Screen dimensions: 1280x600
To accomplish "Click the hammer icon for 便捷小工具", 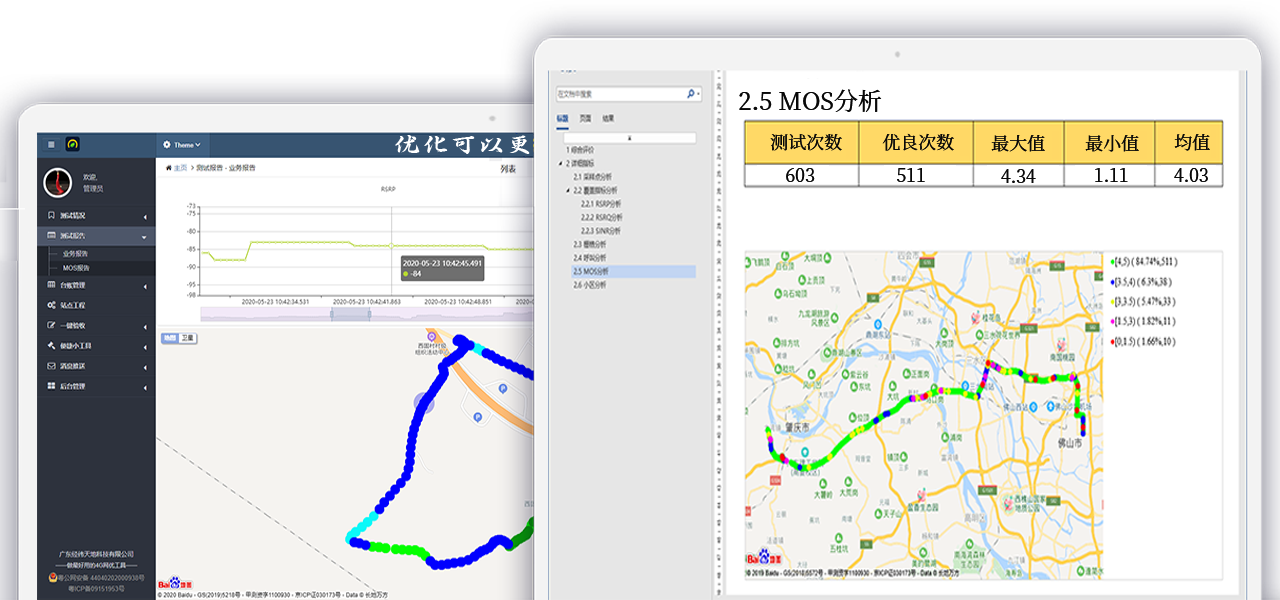I will [x=51, y=345].
